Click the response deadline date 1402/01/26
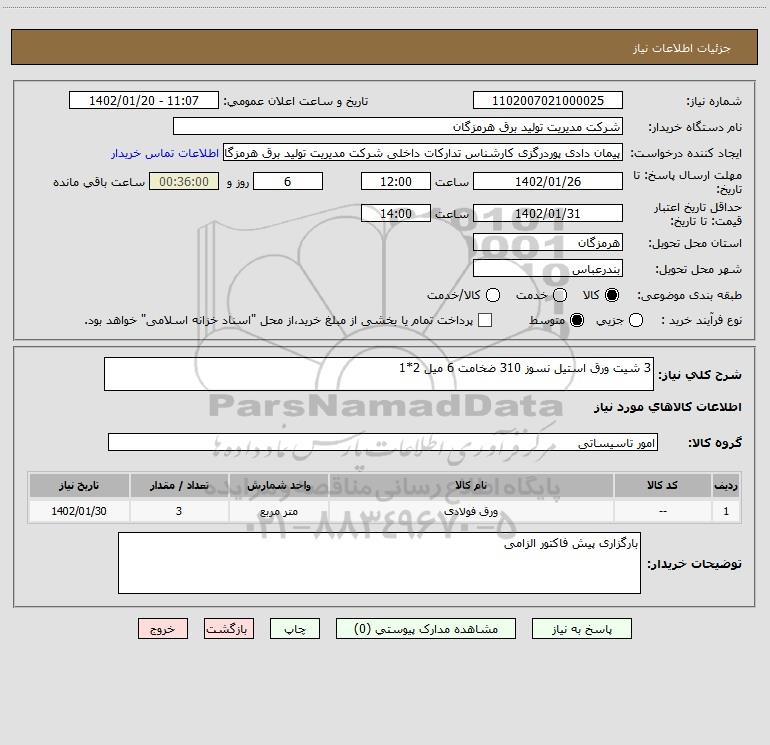The image size is (770, 745). pos(548,182)
